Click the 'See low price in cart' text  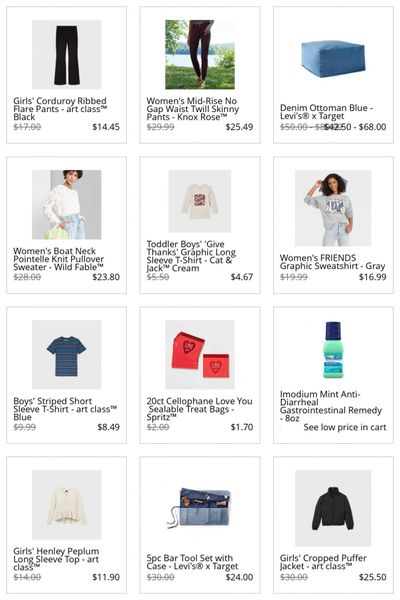tap(345, 427)
